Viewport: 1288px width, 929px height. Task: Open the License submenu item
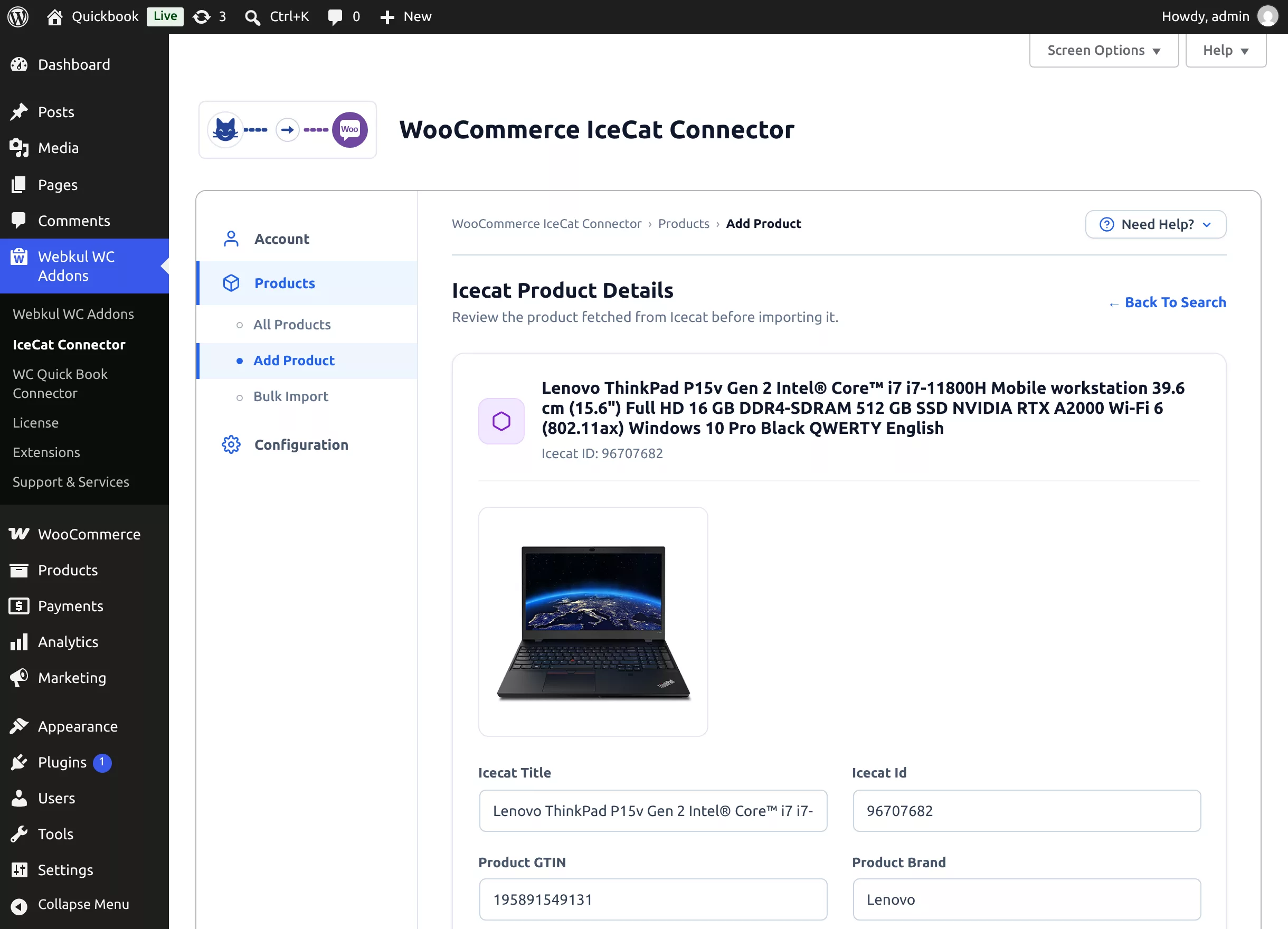click(x=35, y=422)
